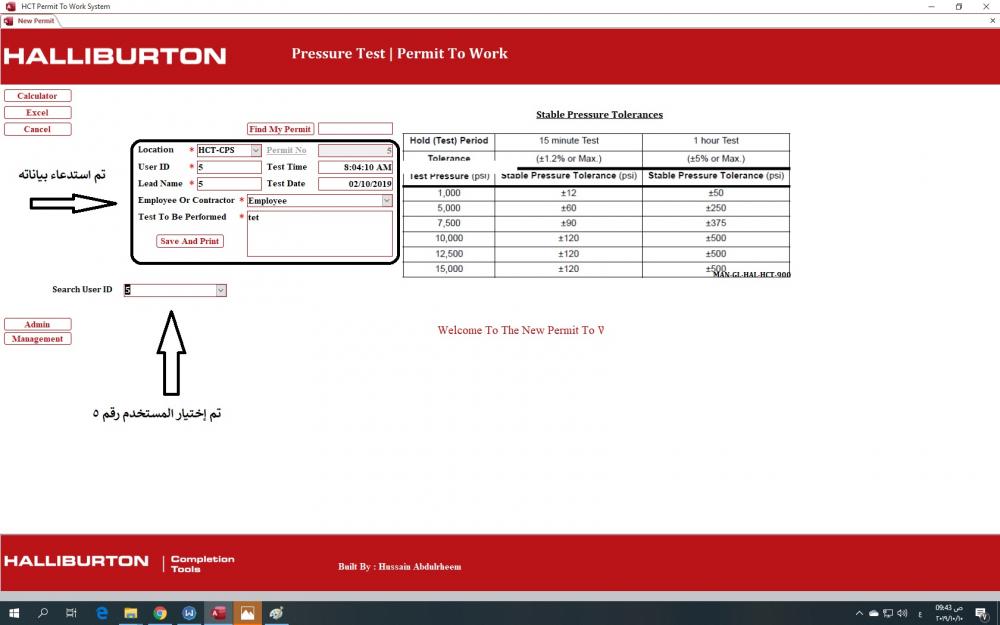Open the Photos app on the taskbar
The height and width of the screenshot is (625, 1000).
coord(247,613)
